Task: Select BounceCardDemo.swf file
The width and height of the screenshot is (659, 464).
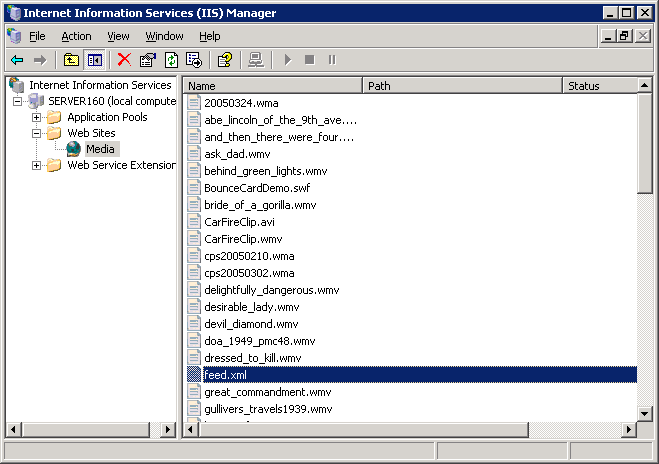Action: tap(257, 188)
